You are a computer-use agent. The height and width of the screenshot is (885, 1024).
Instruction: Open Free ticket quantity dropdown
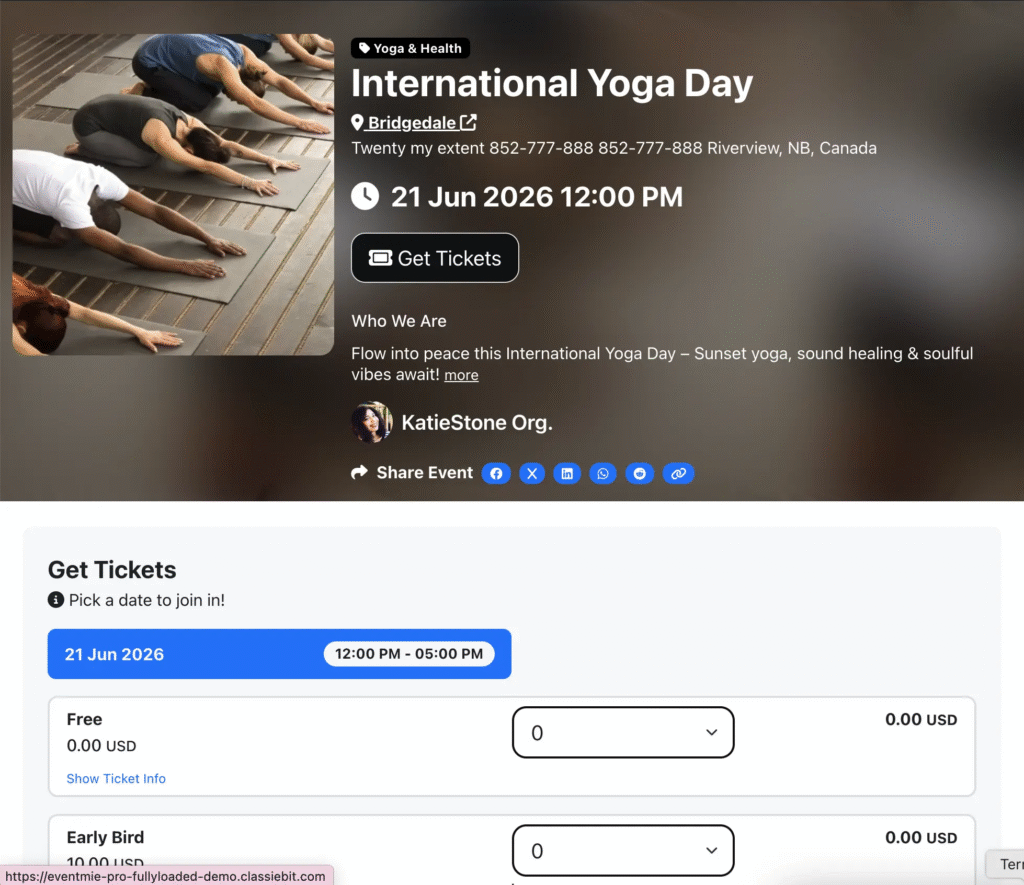pyautogui.click(x=623, y=733)
